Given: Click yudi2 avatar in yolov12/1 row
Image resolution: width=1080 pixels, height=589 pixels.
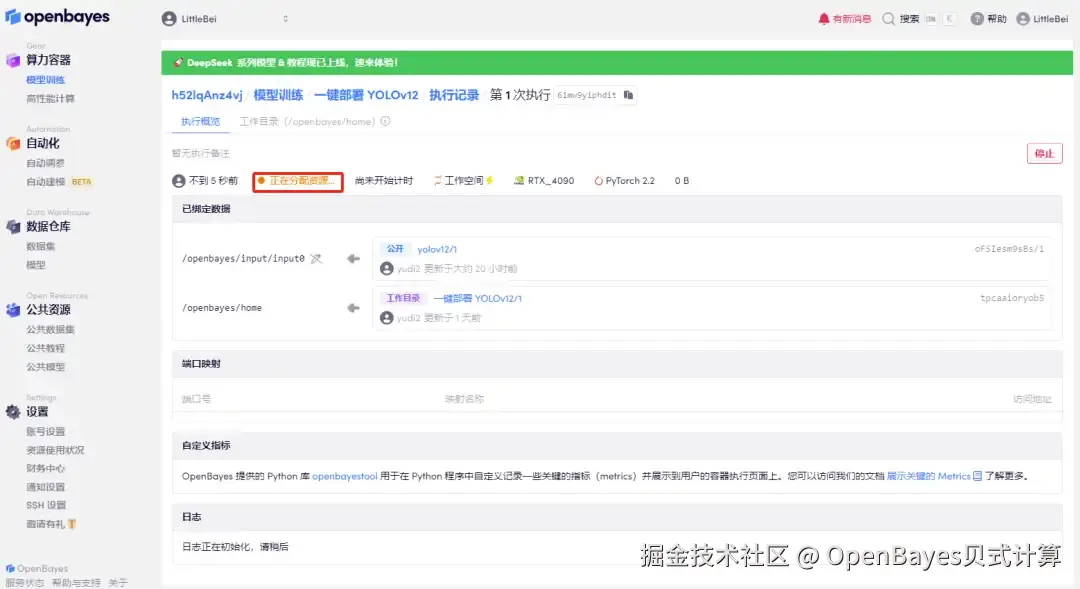Looking at the screenshot, I should [386, 269].
